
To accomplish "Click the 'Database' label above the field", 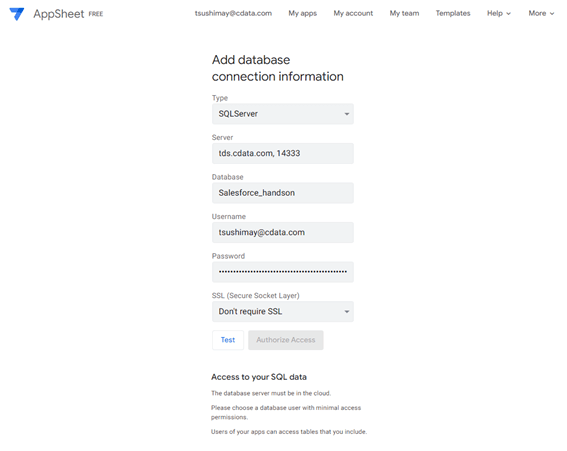I will (x=227, y=177).
